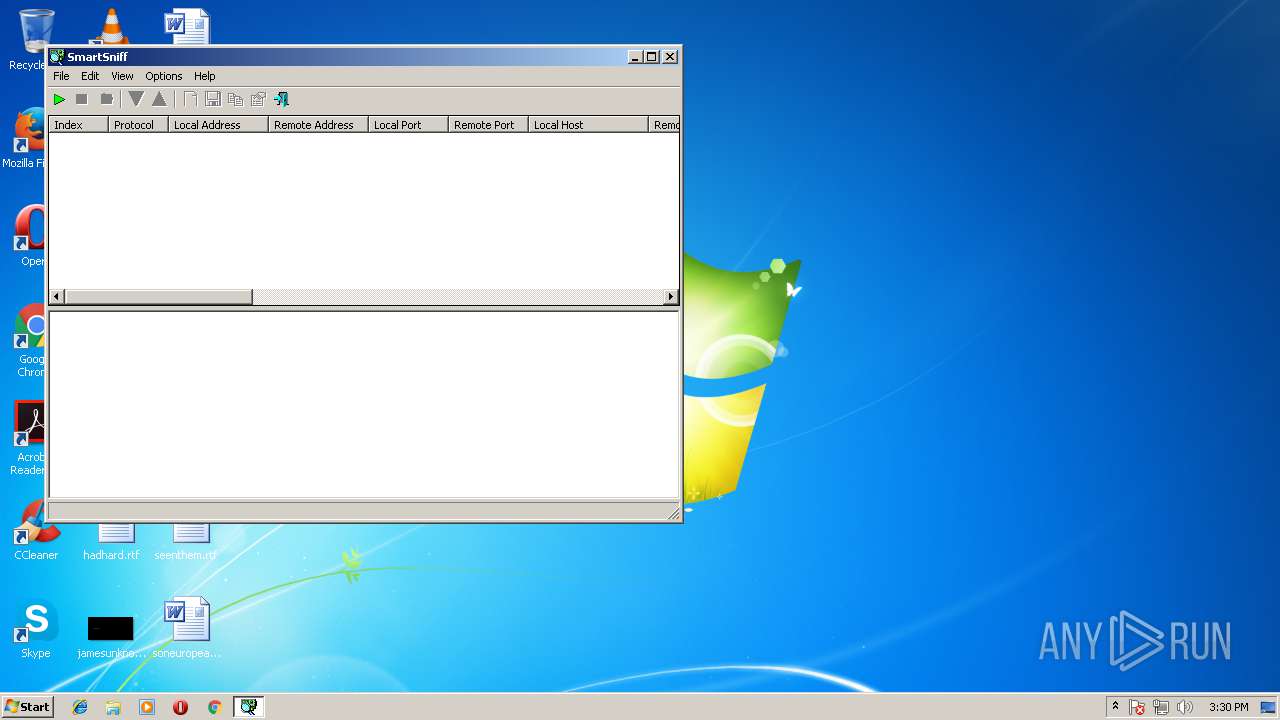Sort by the Protocol column header
This screenshot has width=1280, height=720.
point(138,125)
